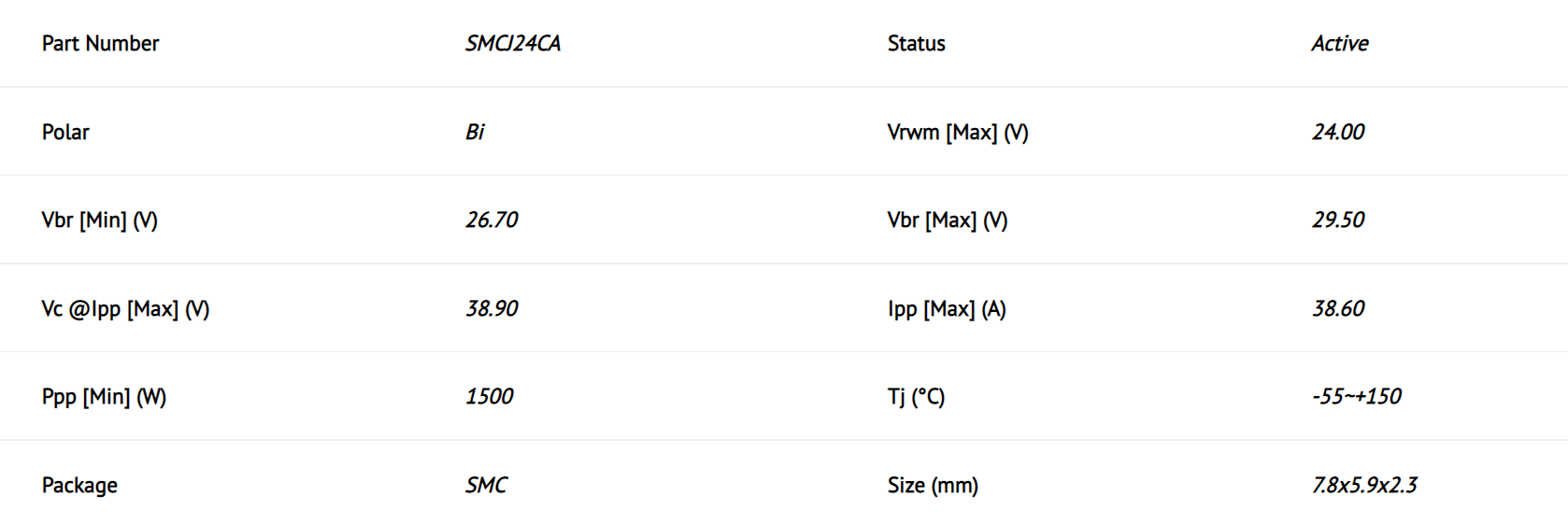Click the Ipp [Max] (A) label
The width and height of the screenshot is (1568, 525).
pos(947,309)
